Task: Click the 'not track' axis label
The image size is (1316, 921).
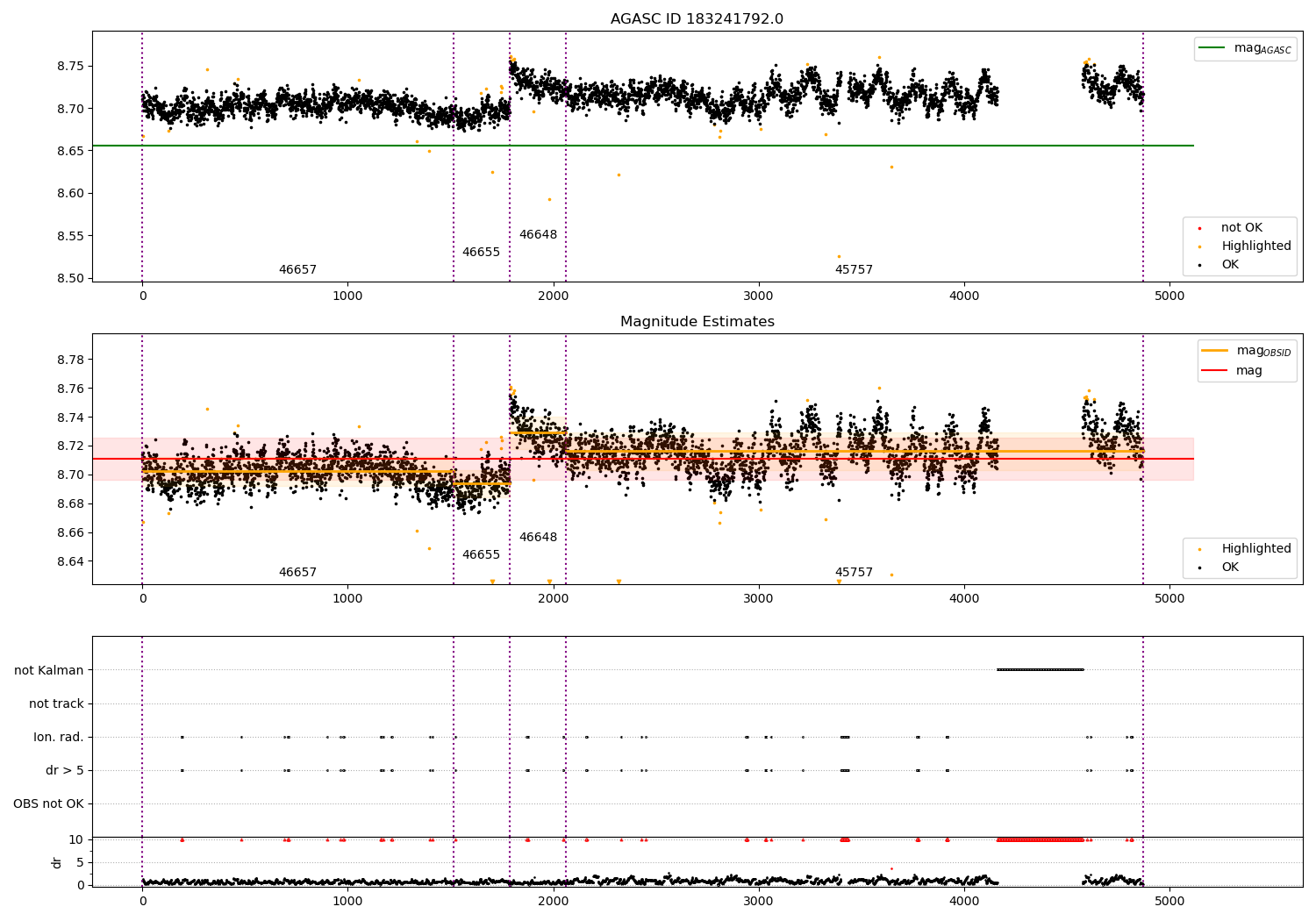Action: point(56,704)
